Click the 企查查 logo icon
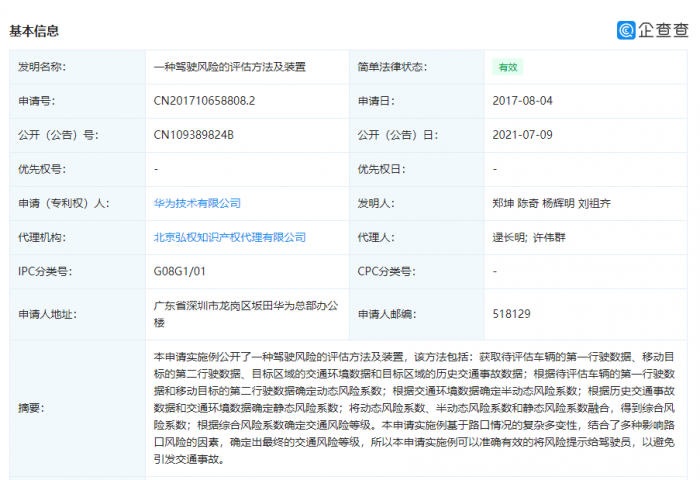The height and width of the screenshot is (480, 700). (626, 30)
